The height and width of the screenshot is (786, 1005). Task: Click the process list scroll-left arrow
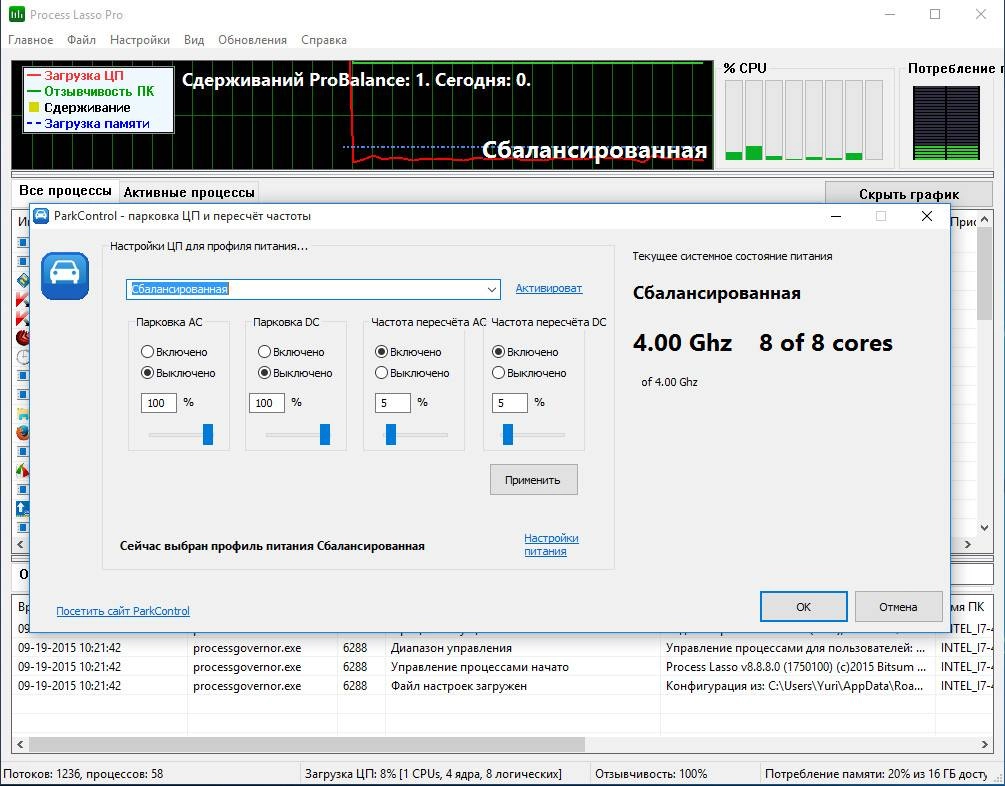(20, 544)
